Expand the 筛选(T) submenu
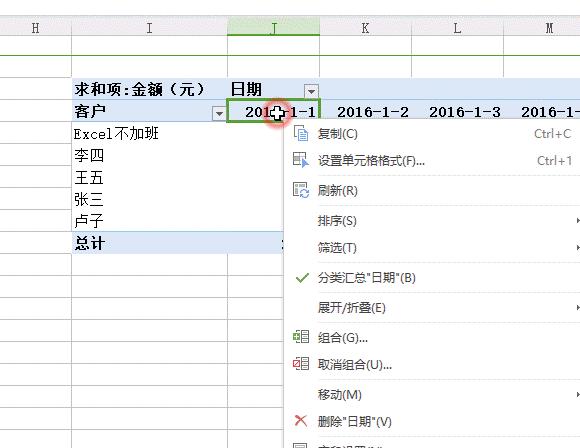The width and height of the screenshot is (580, 448). (577, 247)
